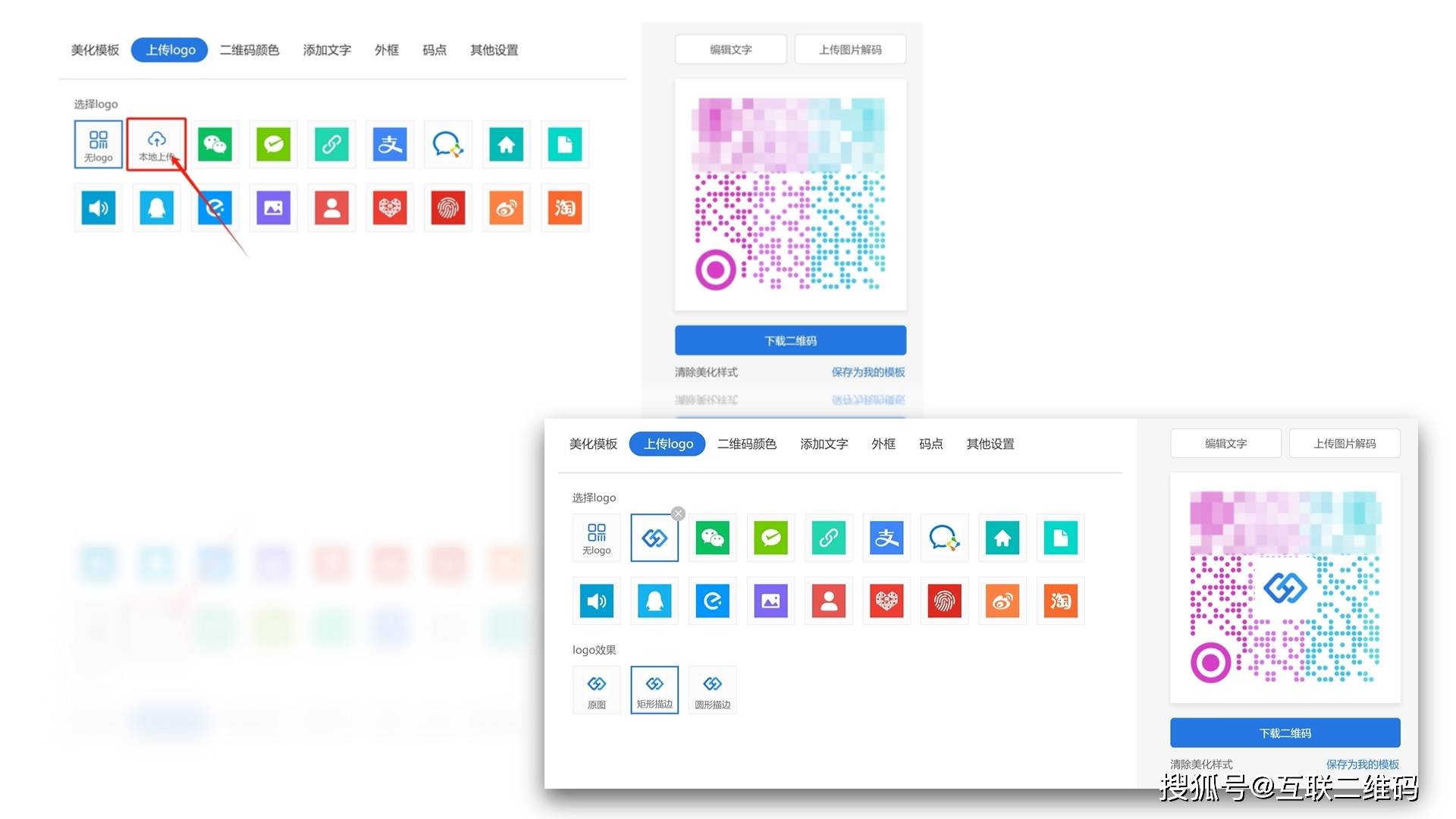
Task: Open 美化模板 tab in upper panel
Action: (95, 50)
